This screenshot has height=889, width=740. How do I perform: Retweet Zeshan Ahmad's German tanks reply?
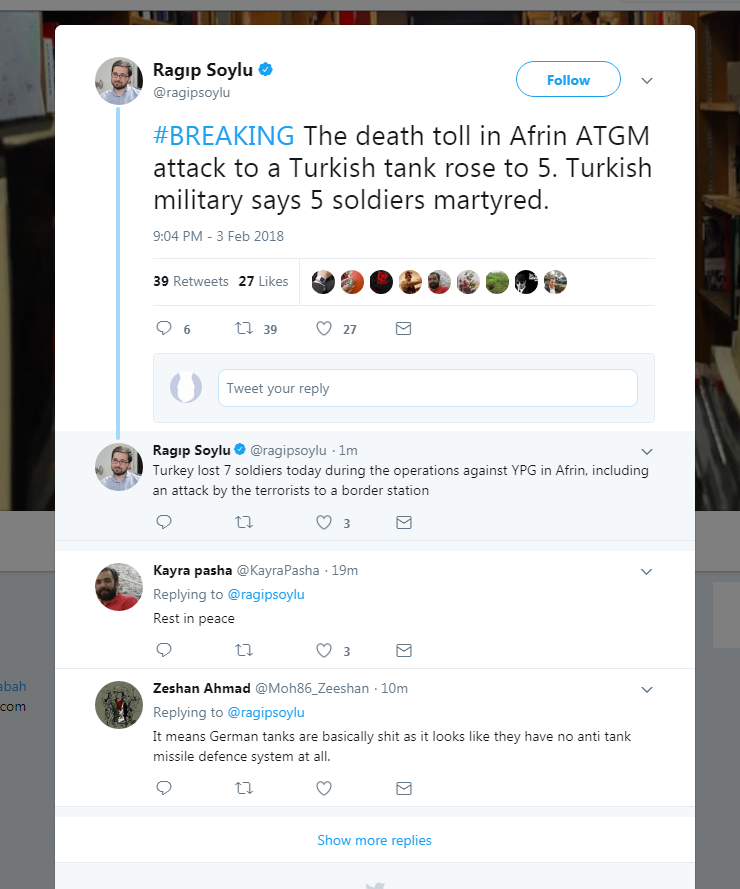[x=243, y=788]
